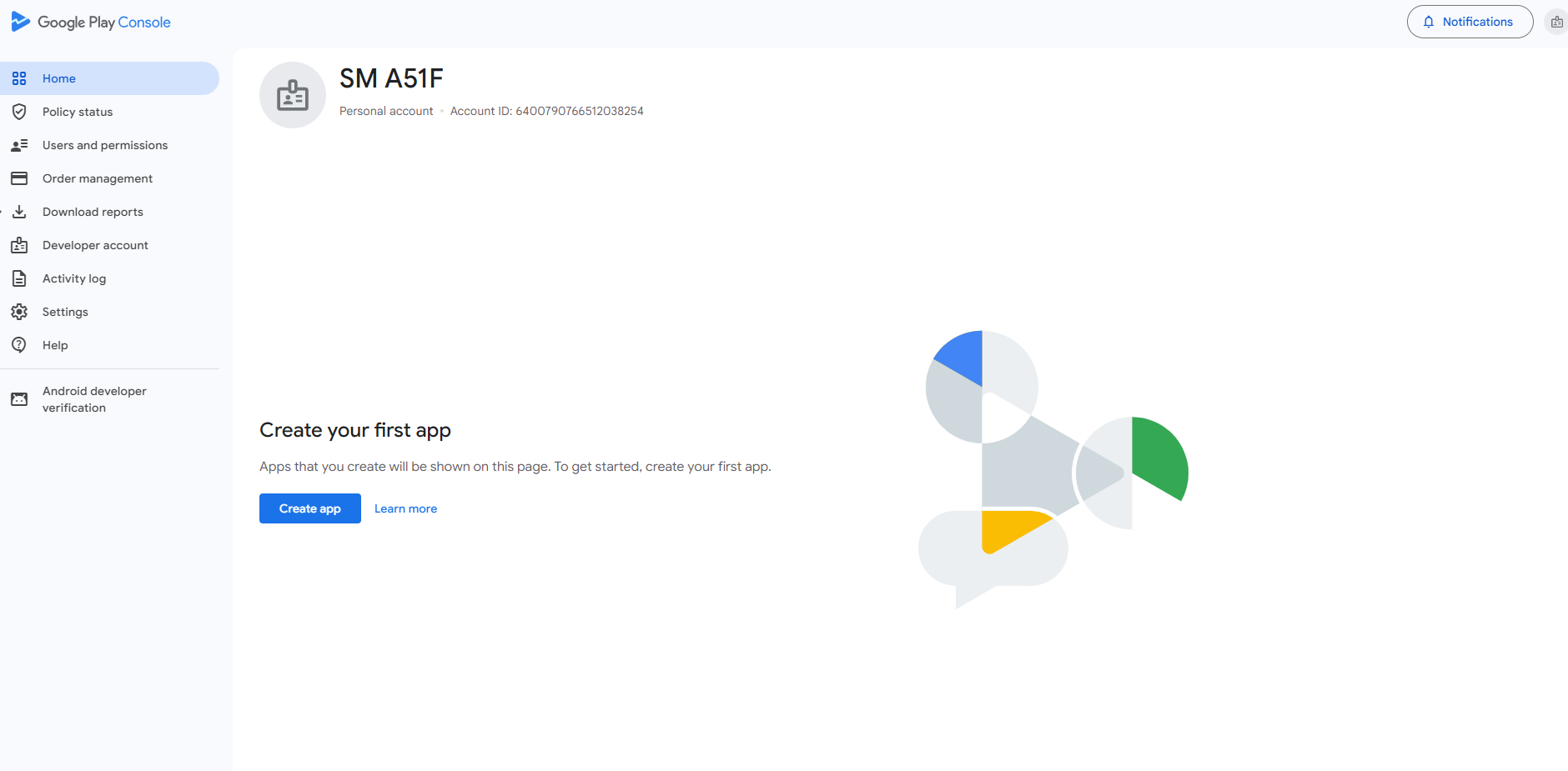Open the Home menu item
This screenshot has height=771, width=1568.
pos(109,78)
